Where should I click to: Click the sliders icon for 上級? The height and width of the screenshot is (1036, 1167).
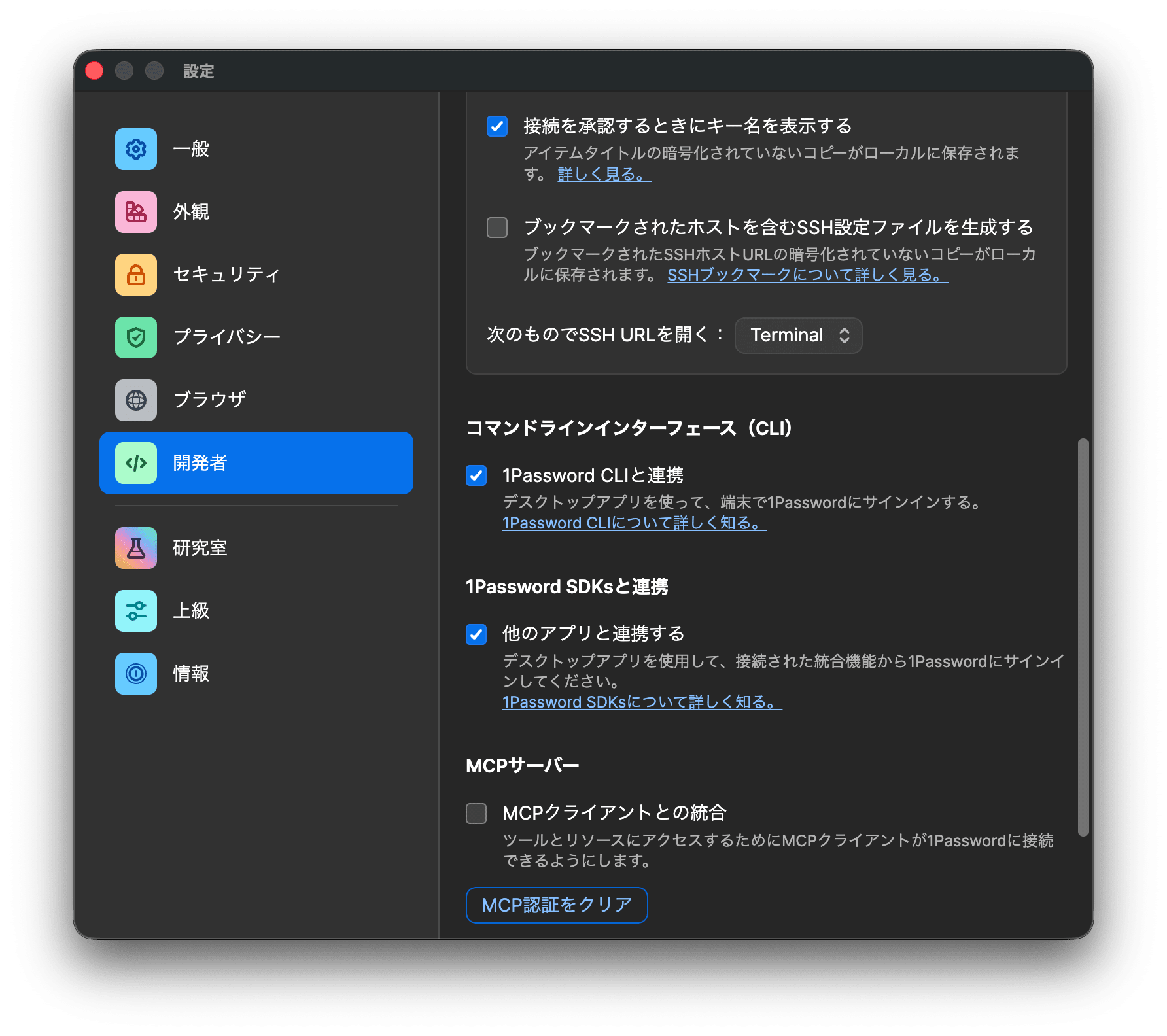[136, 611]
